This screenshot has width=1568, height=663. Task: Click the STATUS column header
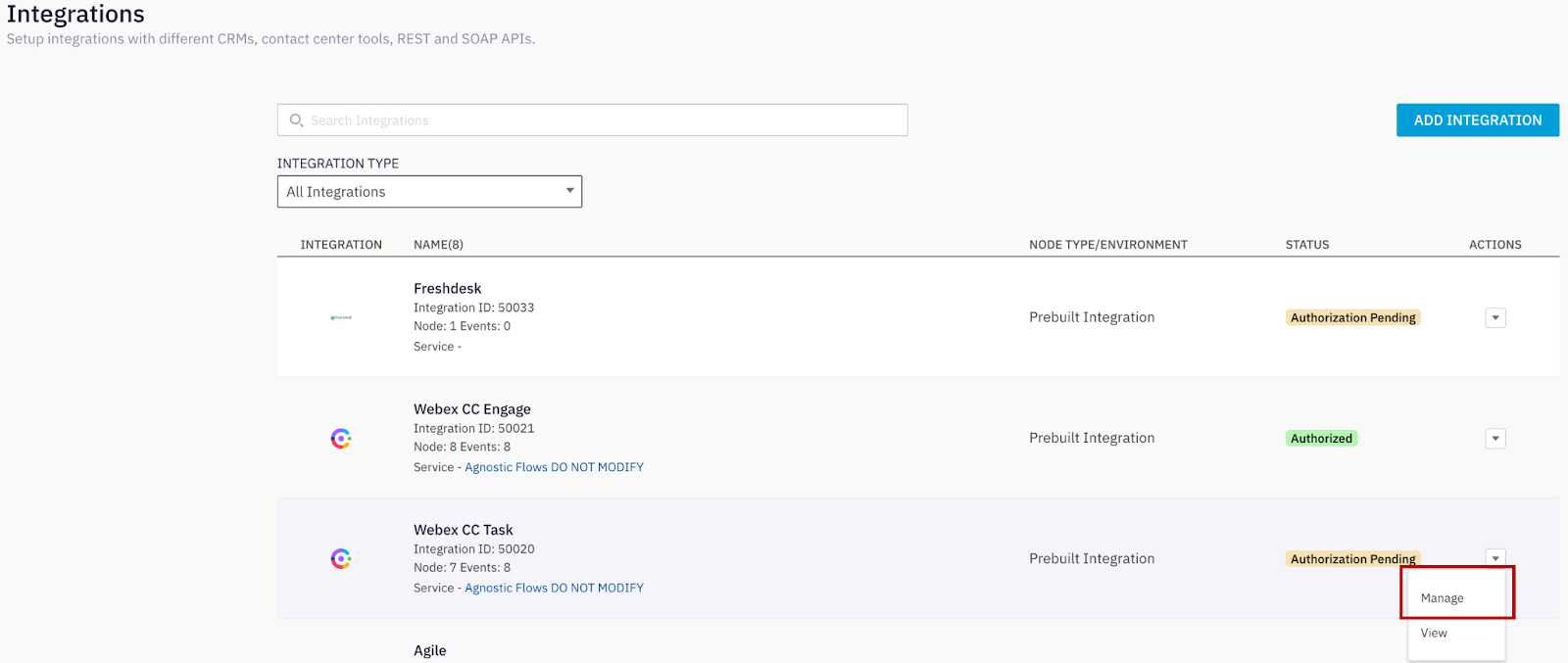(x=1307, y=245)
